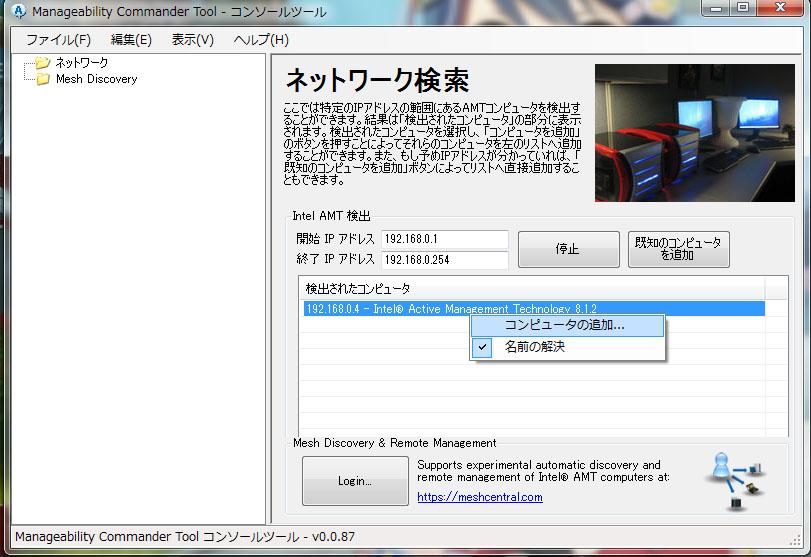The width and height of the screenshot is (811, 557).
Task: Click the 開始 IP アドレス field
Action: 445,239
